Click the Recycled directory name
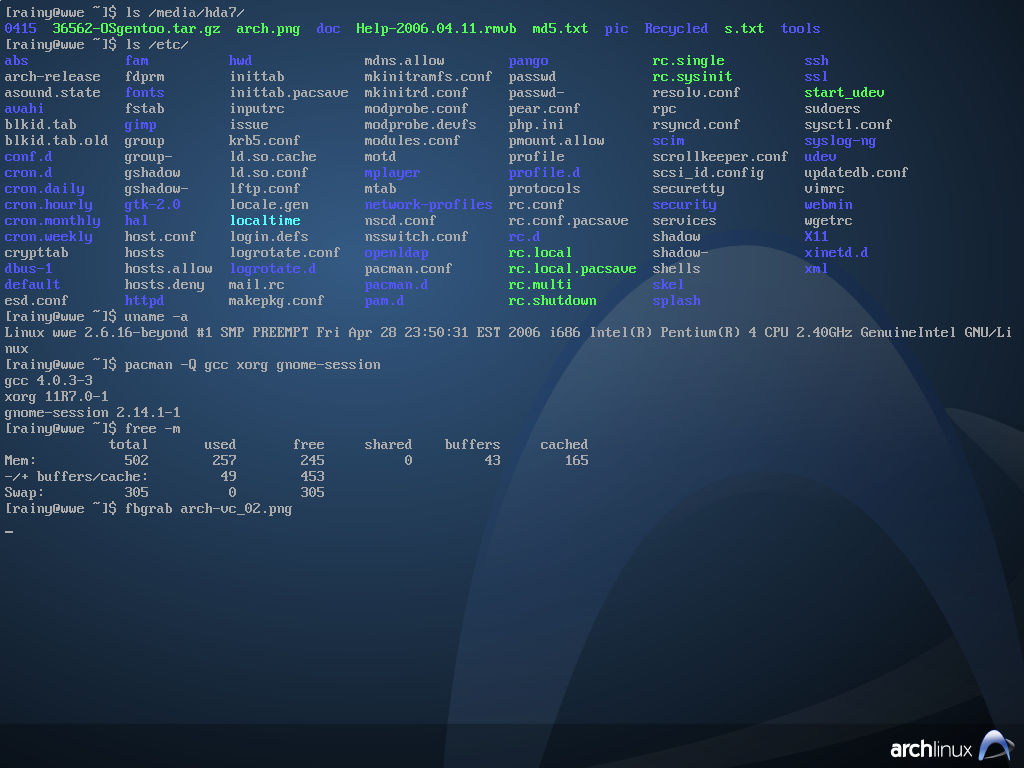 click(676, 29)
